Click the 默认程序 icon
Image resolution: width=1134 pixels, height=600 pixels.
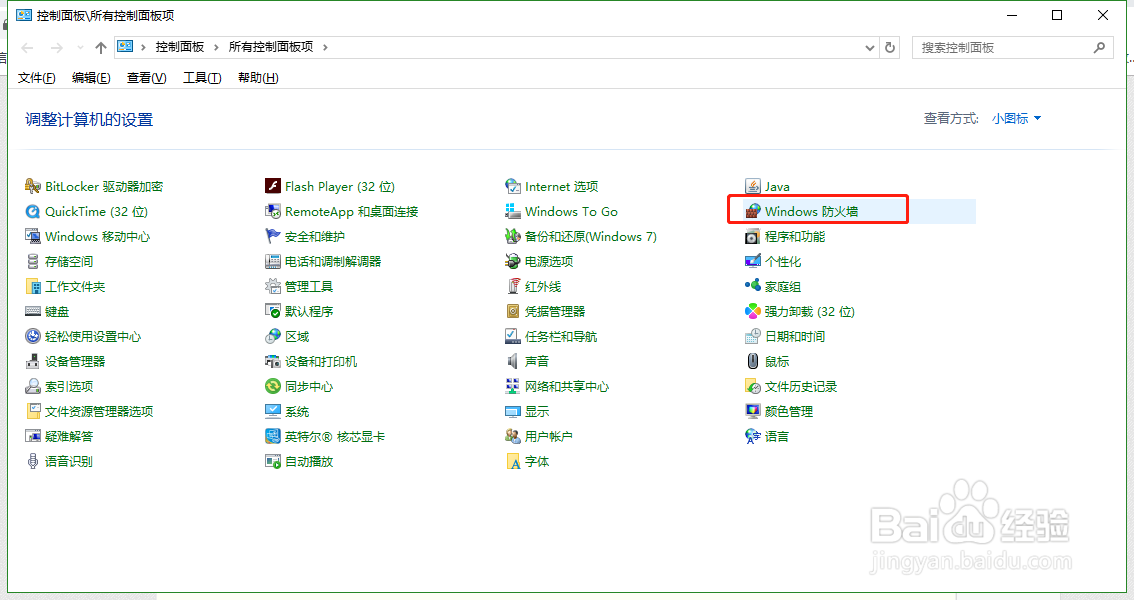click(x=273, y=312)
